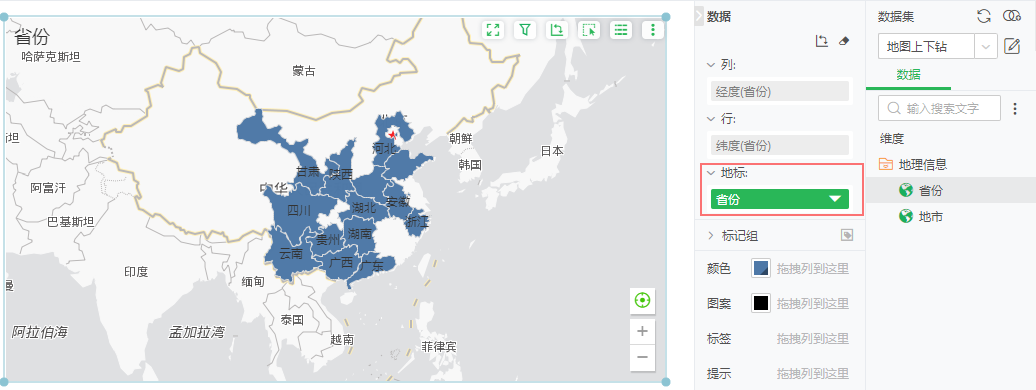Click the fullscreen icon on map toolbar
This screenshot has width=1036, height=390.
493,30
